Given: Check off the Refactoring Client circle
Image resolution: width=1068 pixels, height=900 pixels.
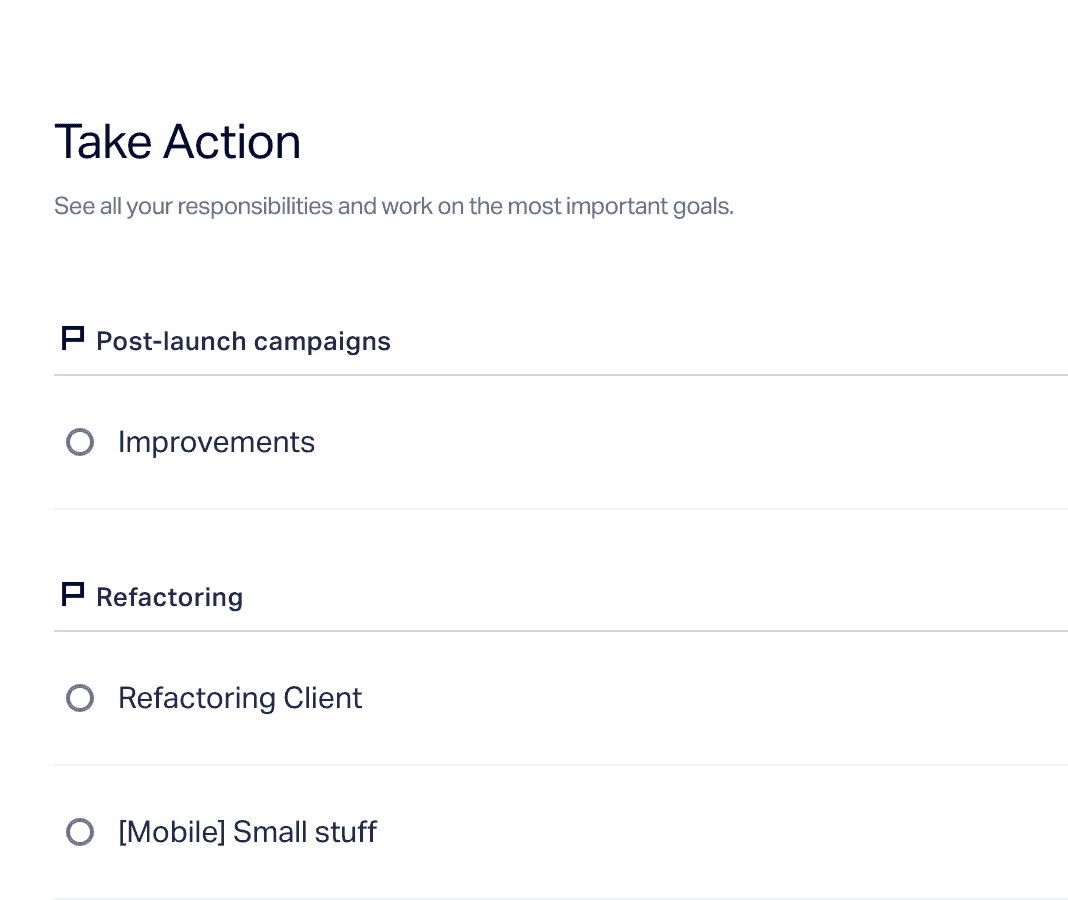Looking at the screenshot, I should pyautogui.click(x=80, y=698).
